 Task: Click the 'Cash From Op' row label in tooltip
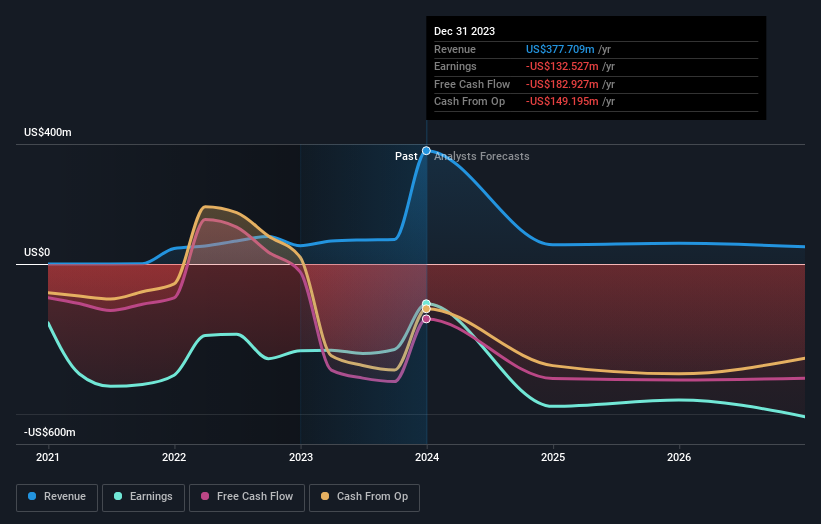tap(470, 102)
